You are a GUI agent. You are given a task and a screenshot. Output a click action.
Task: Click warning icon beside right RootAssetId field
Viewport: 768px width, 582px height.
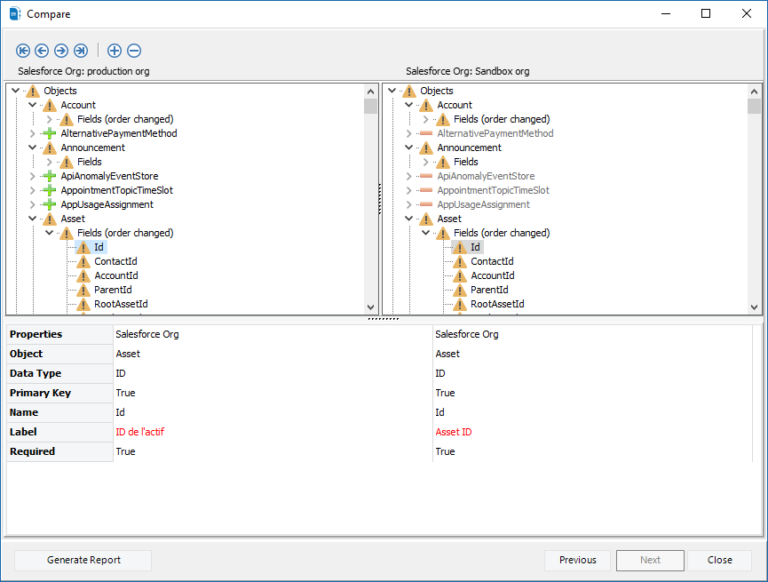pos(459,304)
